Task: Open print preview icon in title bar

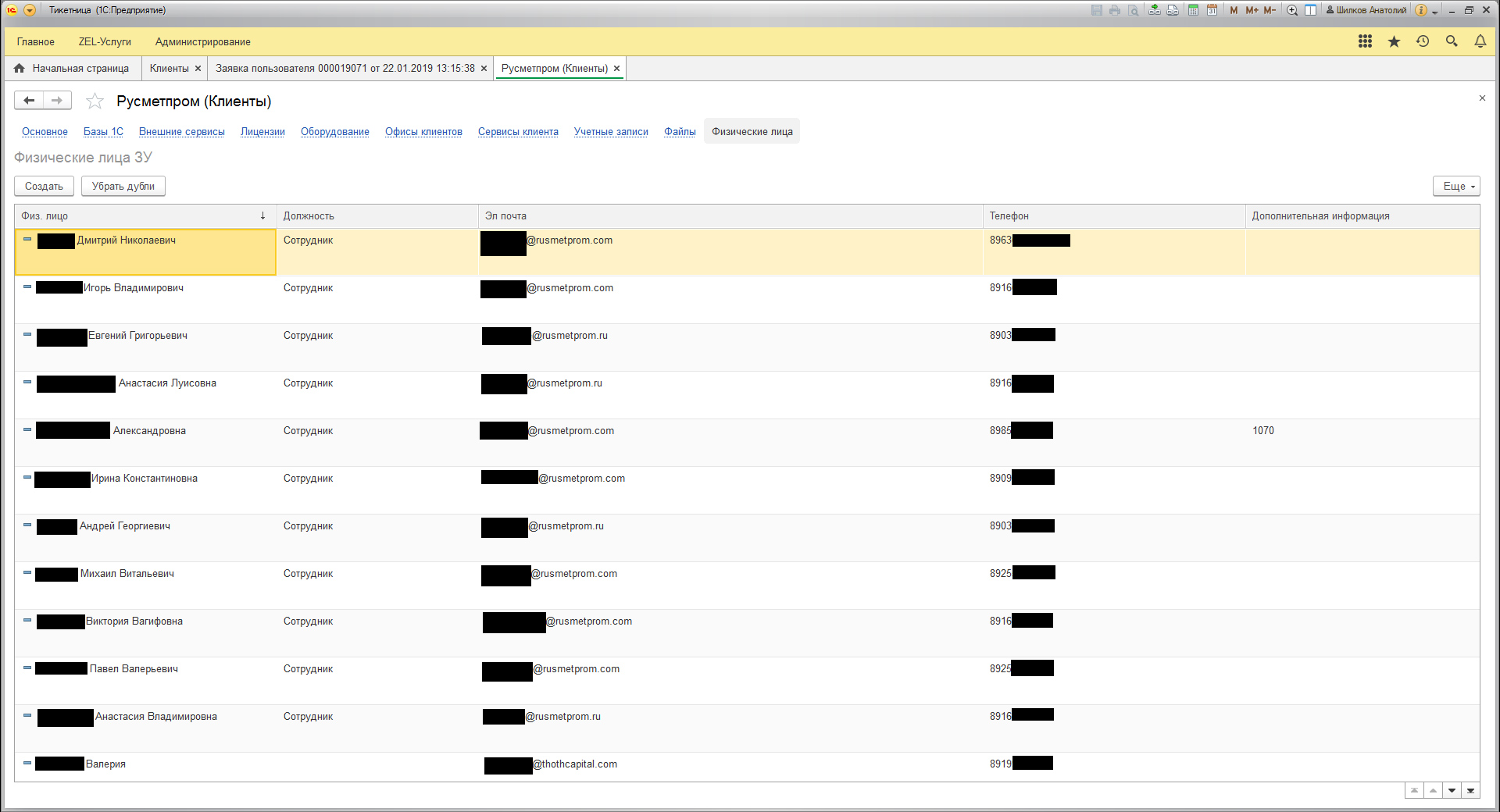Action: (x=1133, y=10)
